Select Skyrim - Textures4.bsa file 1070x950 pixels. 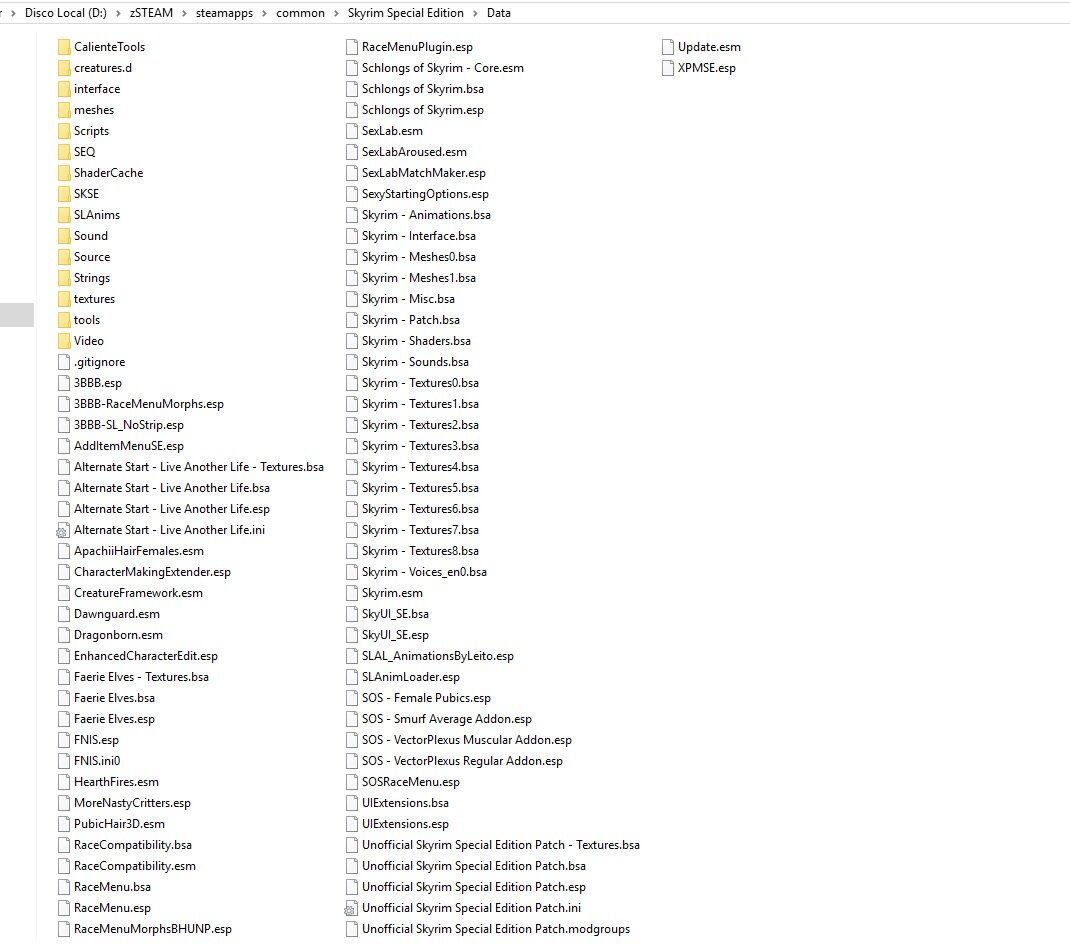420,467
